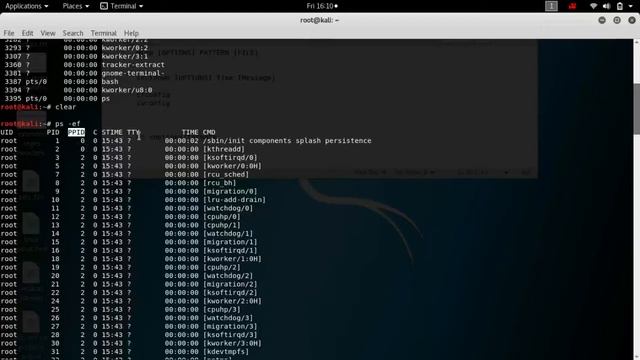Click the CMD column header text

coord(209,132)
